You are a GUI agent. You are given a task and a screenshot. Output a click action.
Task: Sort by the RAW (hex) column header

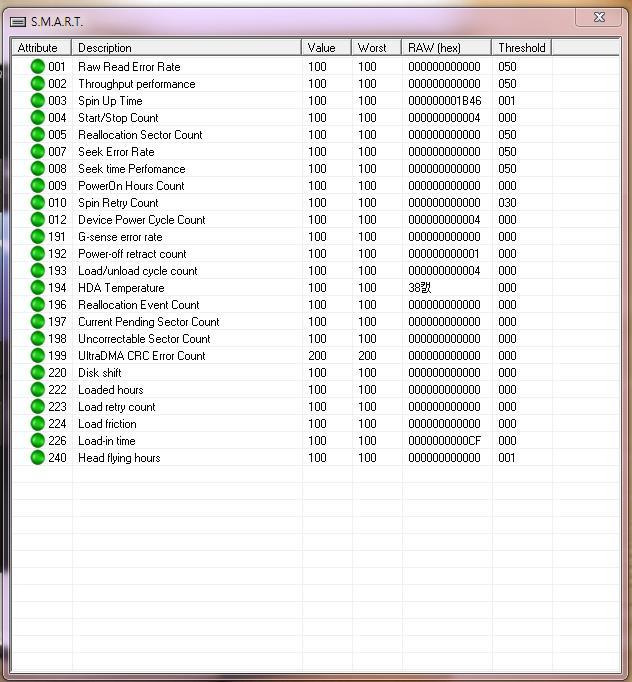click(x=446, y=47)
